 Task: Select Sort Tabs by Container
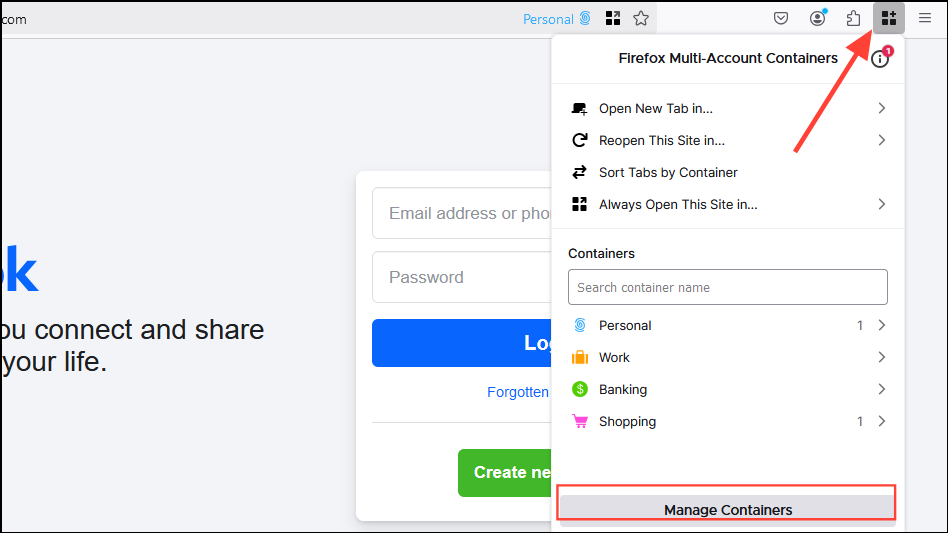(728, 172)
